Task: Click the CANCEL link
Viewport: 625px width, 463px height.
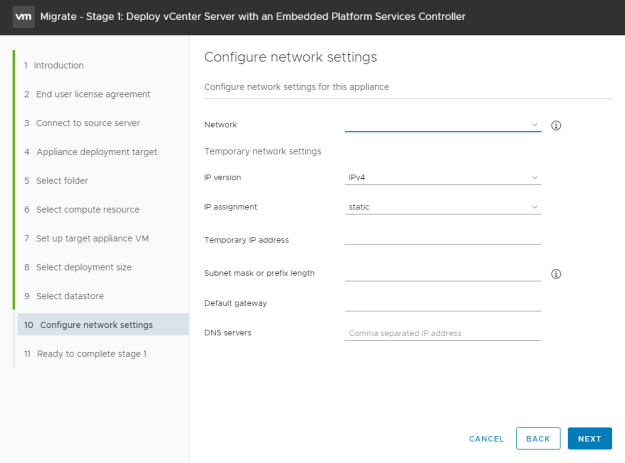Action: point(486,439)
